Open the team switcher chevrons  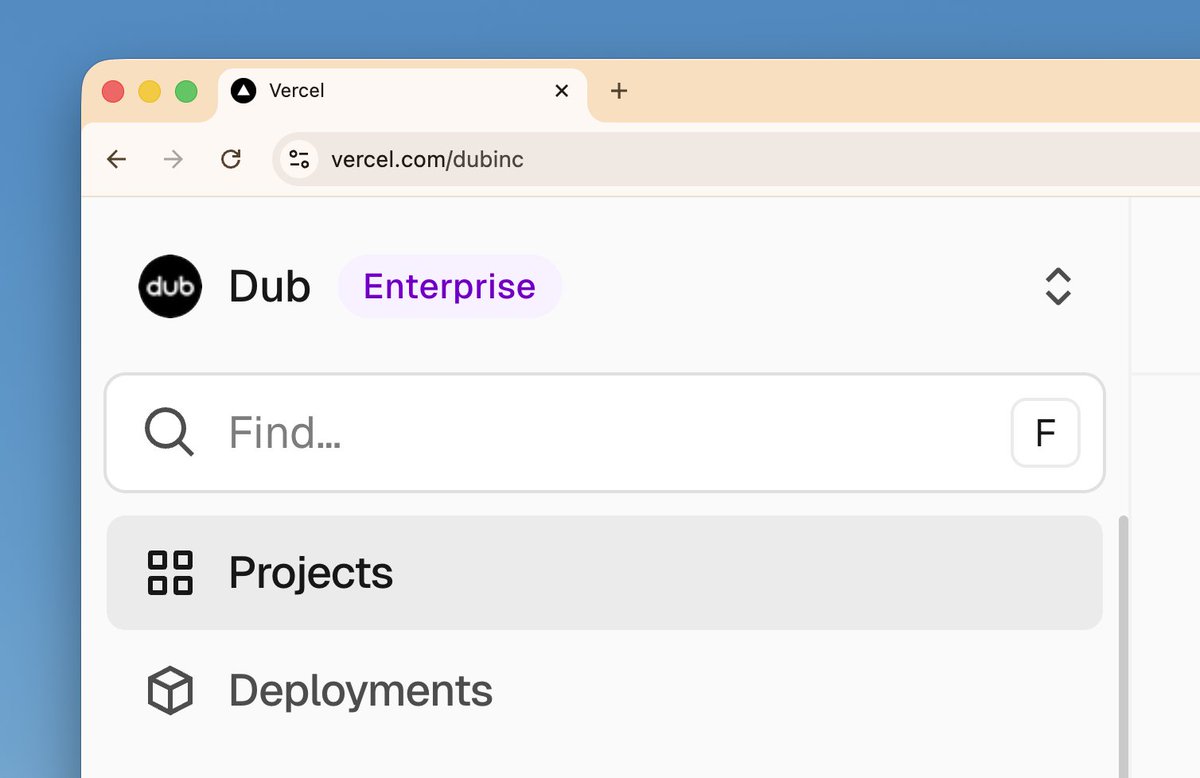(1058, 286)
